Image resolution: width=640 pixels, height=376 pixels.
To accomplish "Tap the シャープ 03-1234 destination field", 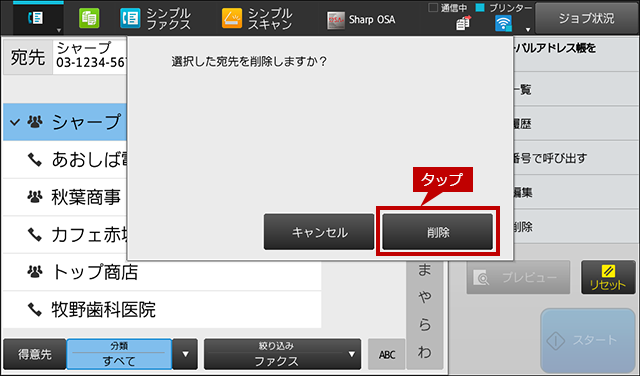I will pos(90,57).
